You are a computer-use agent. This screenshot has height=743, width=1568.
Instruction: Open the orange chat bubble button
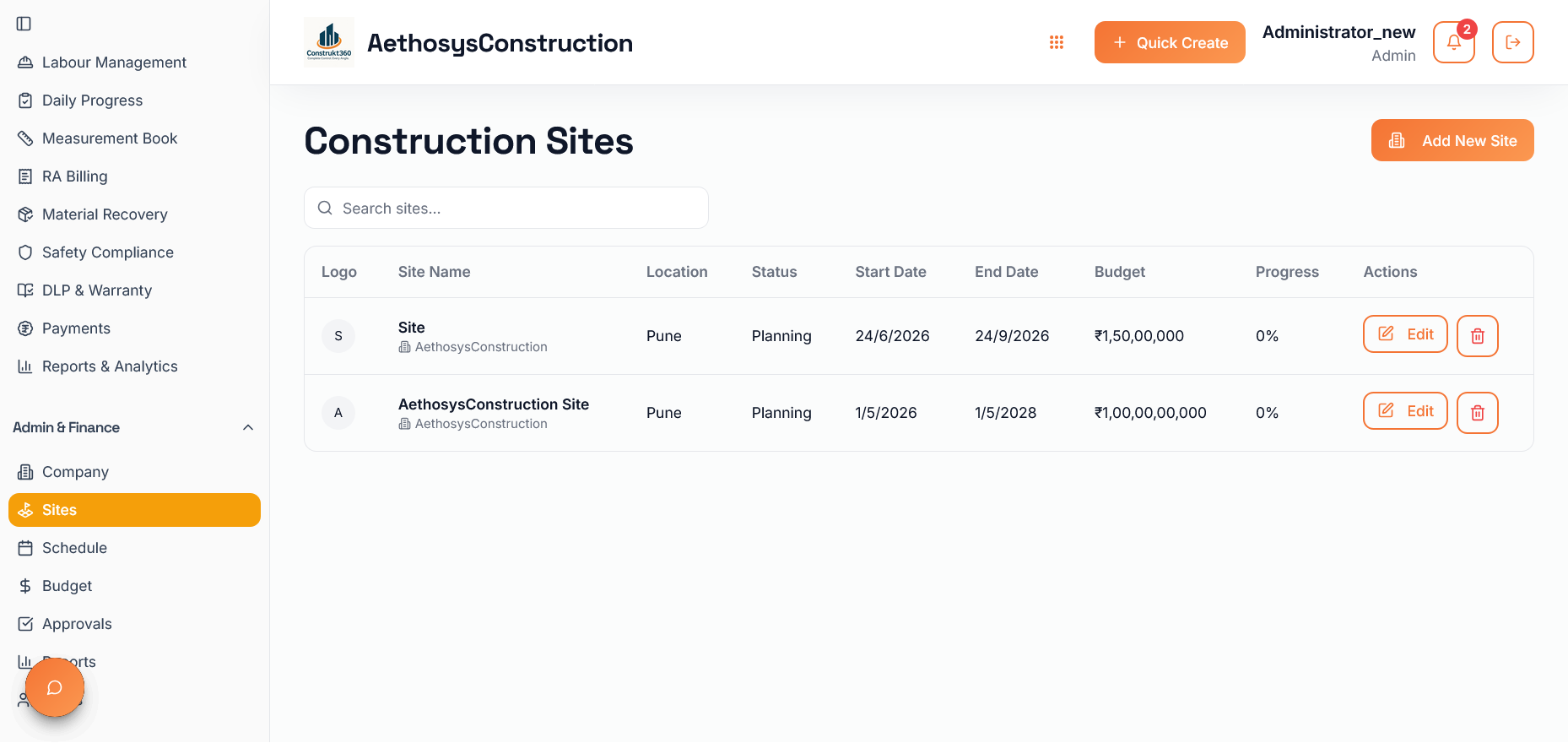(55, 687)
